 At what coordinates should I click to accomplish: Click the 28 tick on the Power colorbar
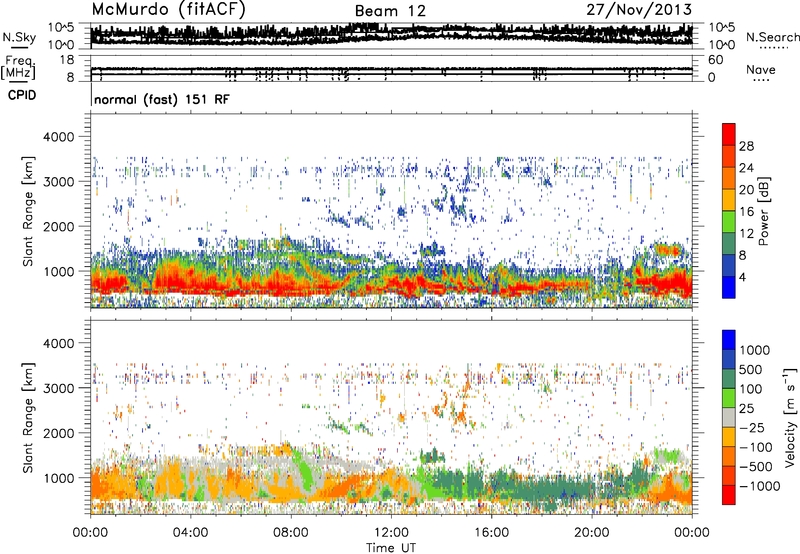[x=746, y=146]
